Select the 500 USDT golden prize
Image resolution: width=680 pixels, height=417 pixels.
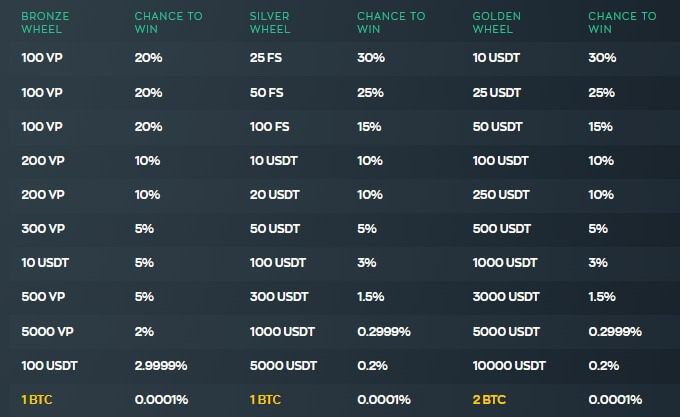(501, 228)
